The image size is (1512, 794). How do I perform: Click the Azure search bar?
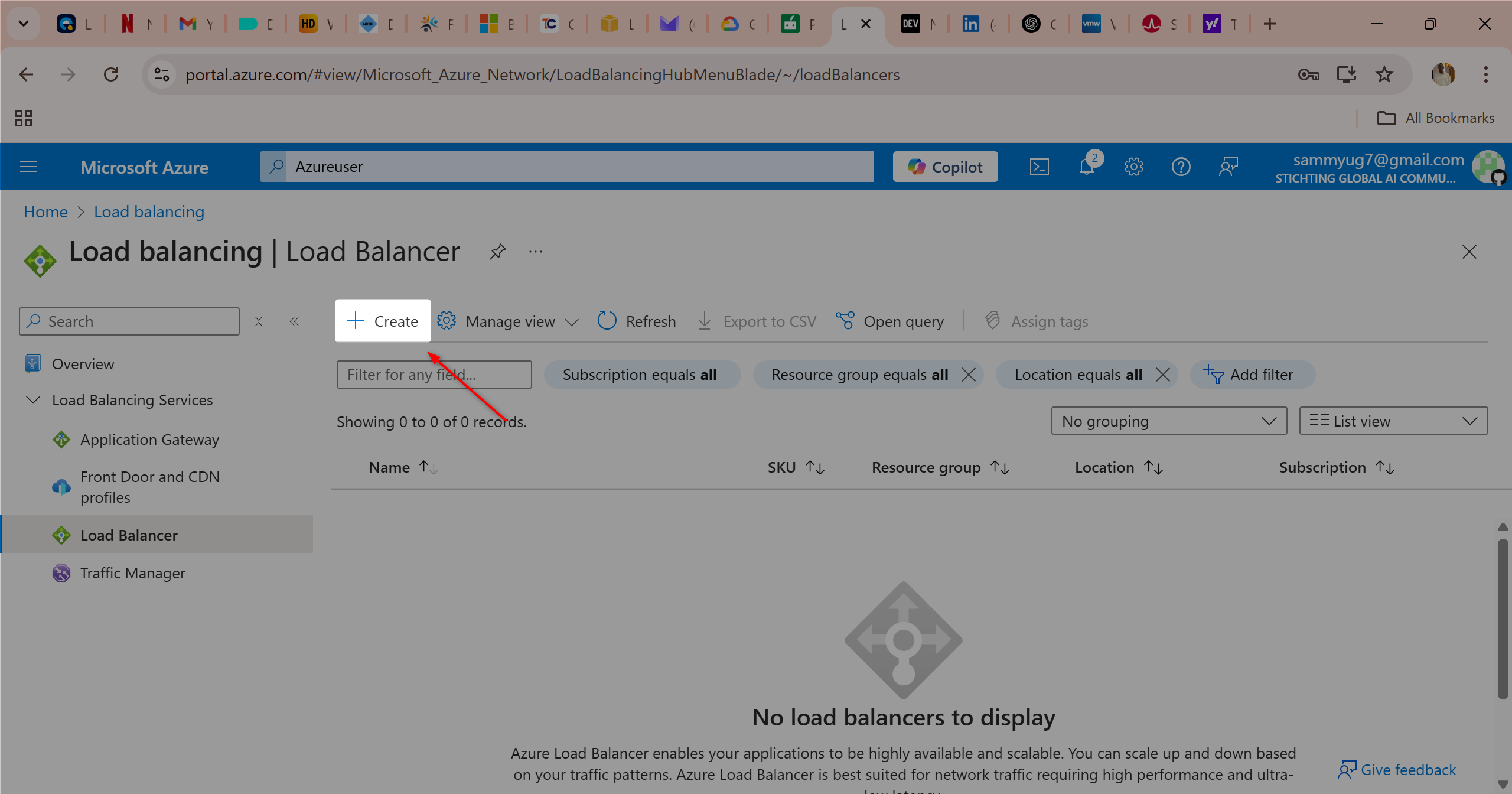tap(567, 167)
